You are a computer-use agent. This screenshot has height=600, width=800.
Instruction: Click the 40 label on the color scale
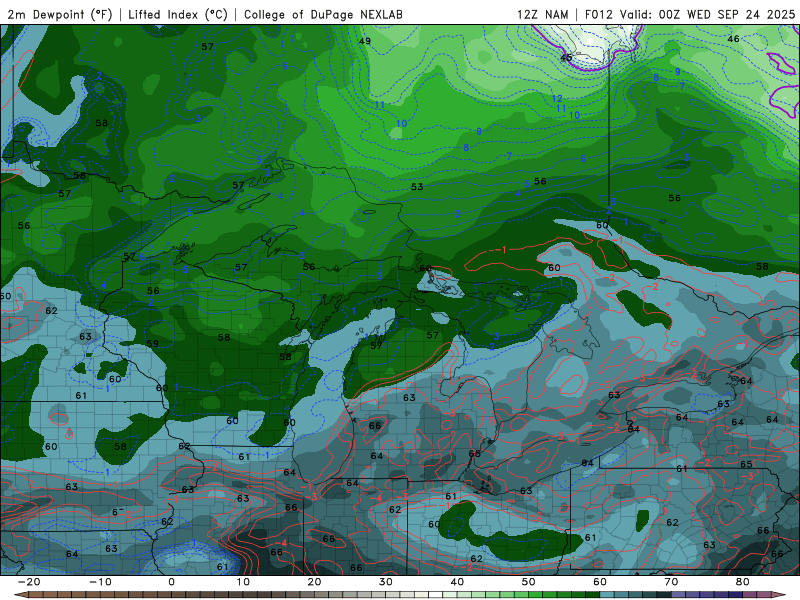coord(457,582)
